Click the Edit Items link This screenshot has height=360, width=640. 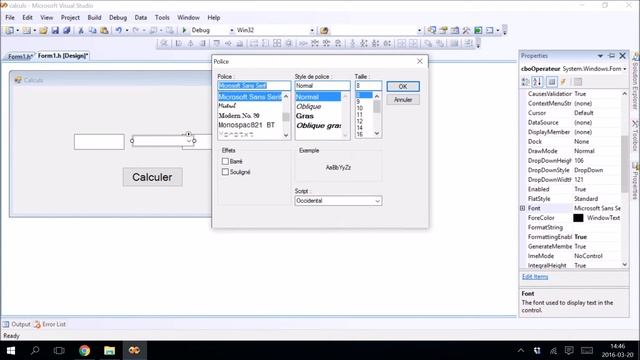(x=535, y=277)
